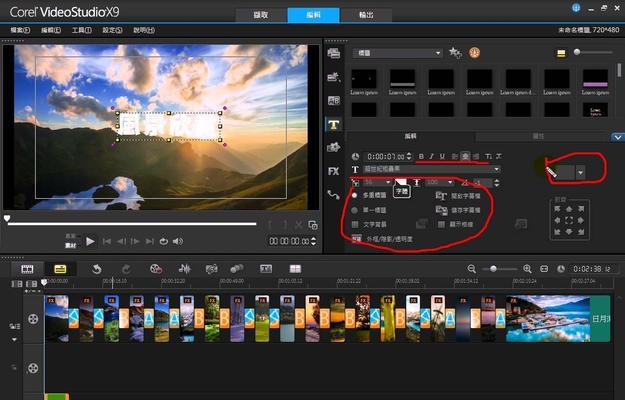
Task: Click the add to favorites star icon
Action: [455, 53]
